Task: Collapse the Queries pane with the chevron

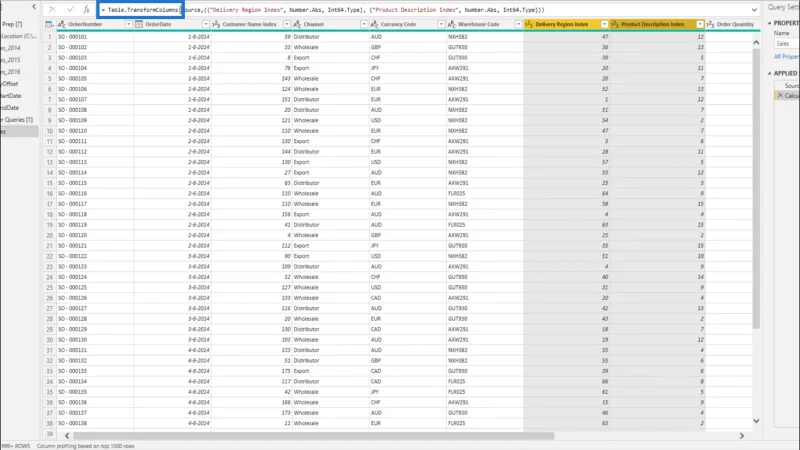Action: click(x=34, y=7)
